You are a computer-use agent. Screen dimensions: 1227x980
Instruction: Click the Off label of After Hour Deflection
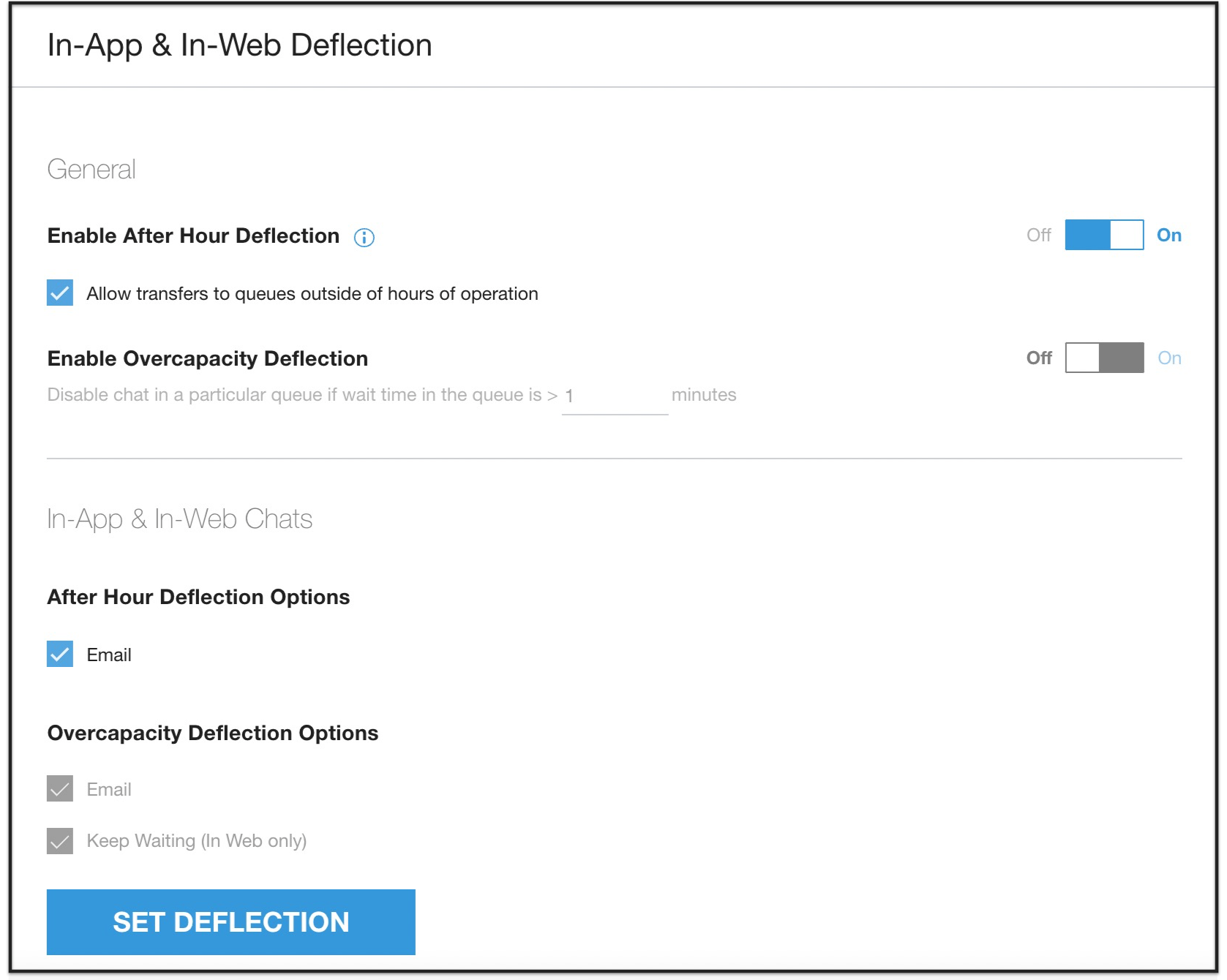pos(1038,235)
